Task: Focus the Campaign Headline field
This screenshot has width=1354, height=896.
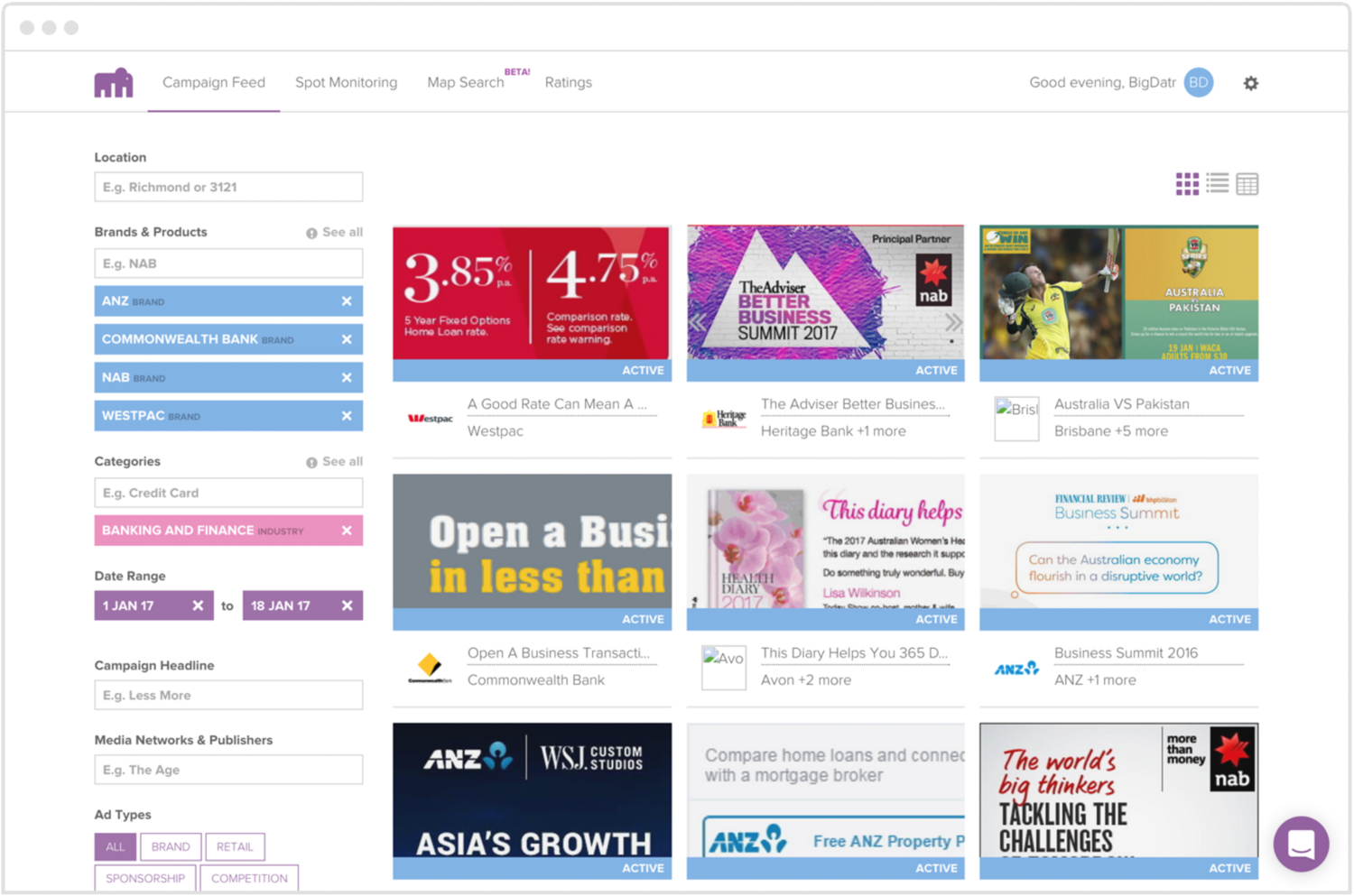Action: coord(228,695)
